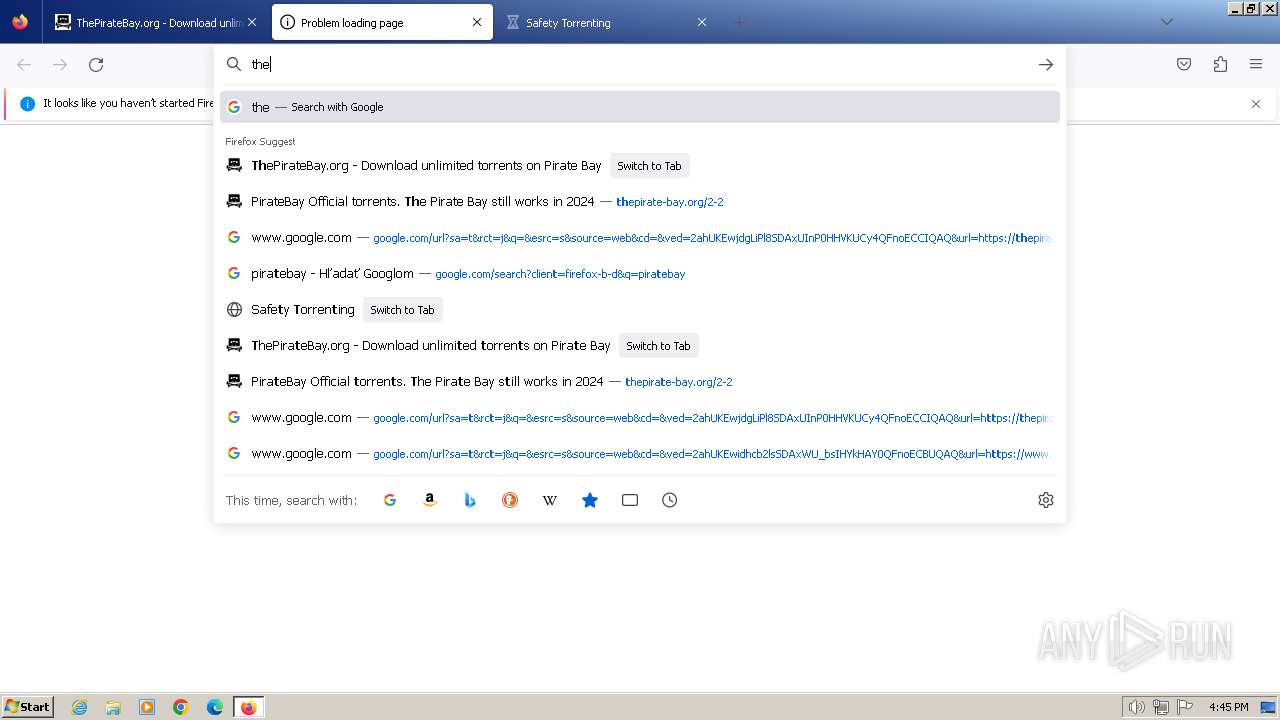The image size is (1280, 720).
Task: Click Switch to Tab on second ThePirateBay.org row
Action: click(x=658, y=346)
